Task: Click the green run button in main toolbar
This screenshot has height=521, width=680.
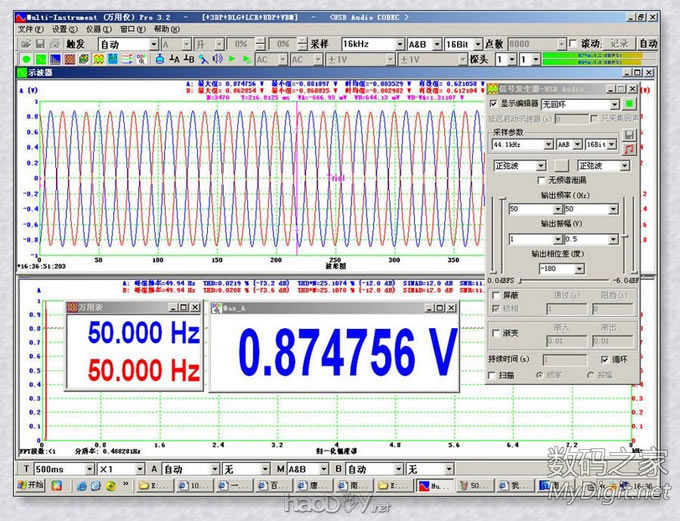Action: pyautogui.click(x=25, y=60)
